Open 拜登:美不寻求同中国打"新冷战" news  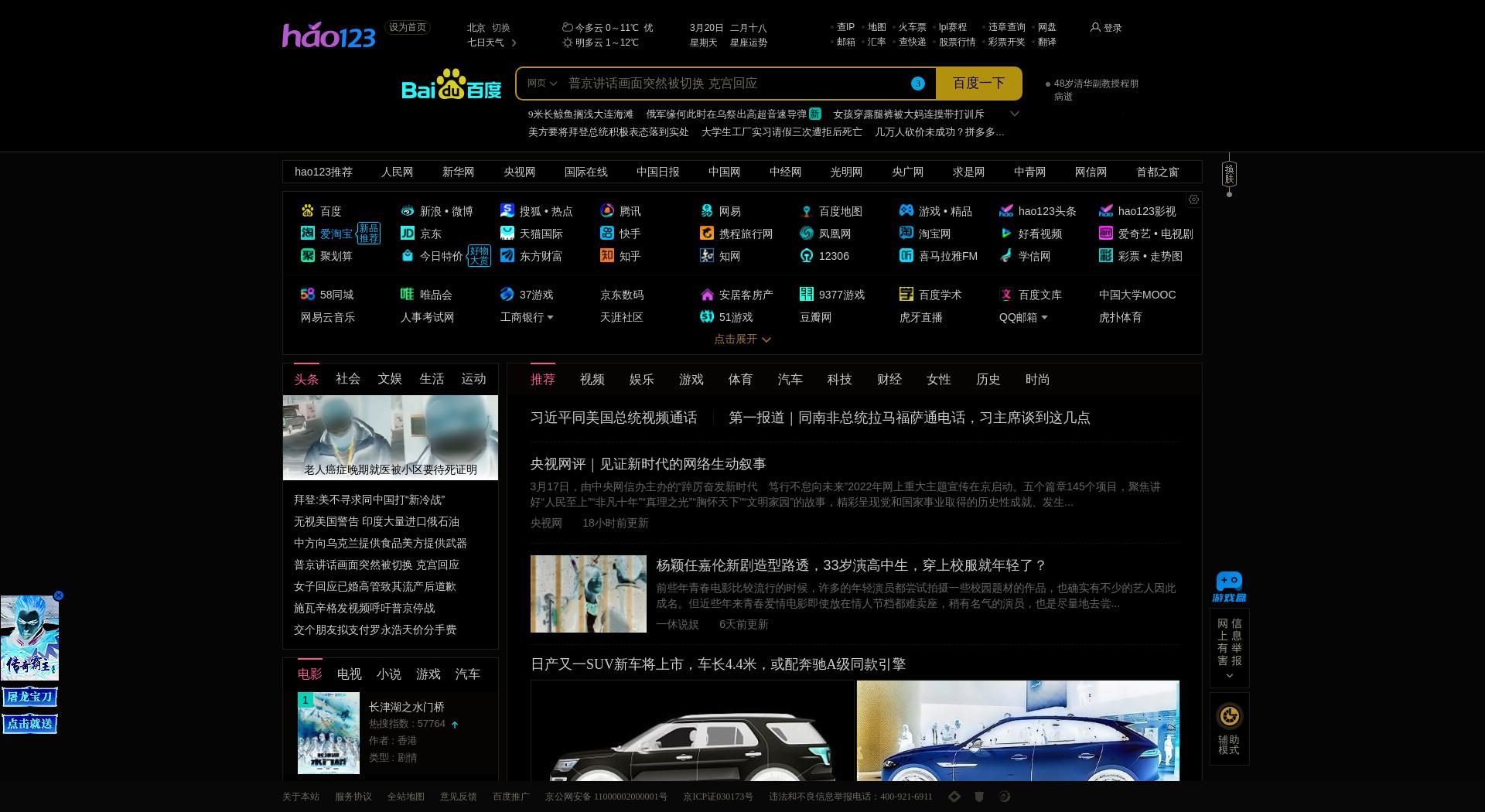(x=370, y=500)
